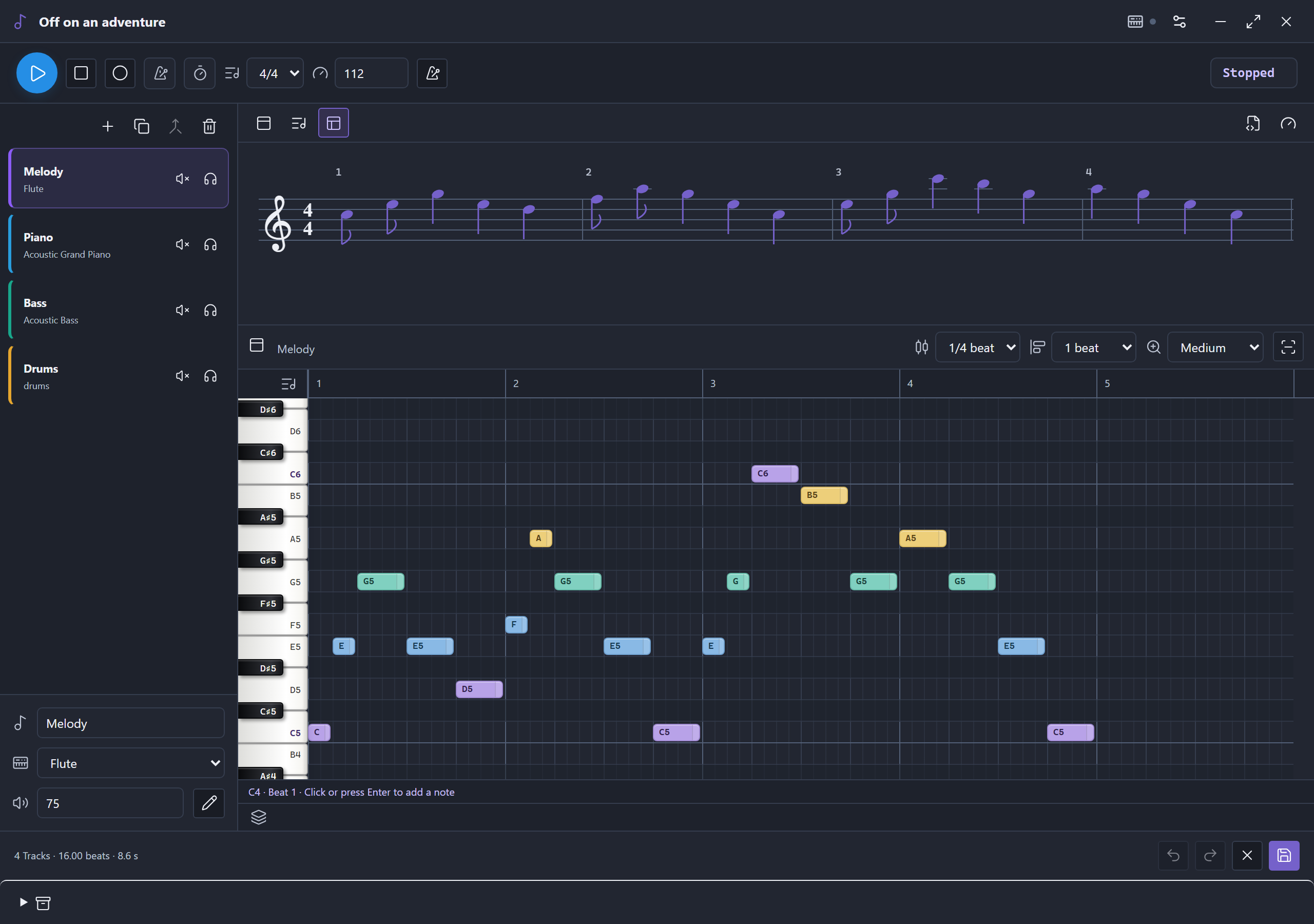
Task: Duplicate the selected track
Action: [141, 126]
